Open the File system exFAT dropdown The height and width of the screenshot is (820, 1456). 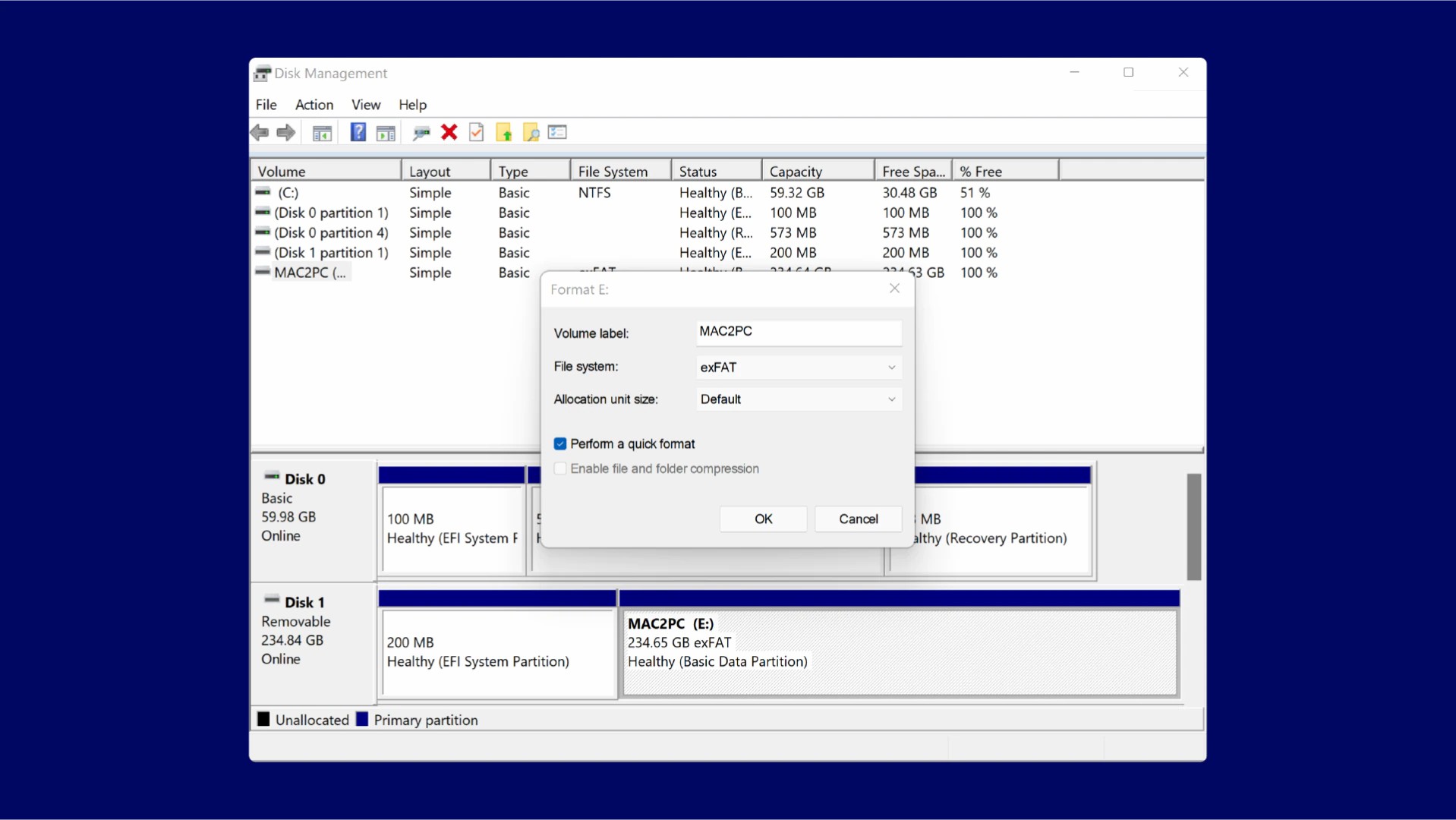(799, 367)
